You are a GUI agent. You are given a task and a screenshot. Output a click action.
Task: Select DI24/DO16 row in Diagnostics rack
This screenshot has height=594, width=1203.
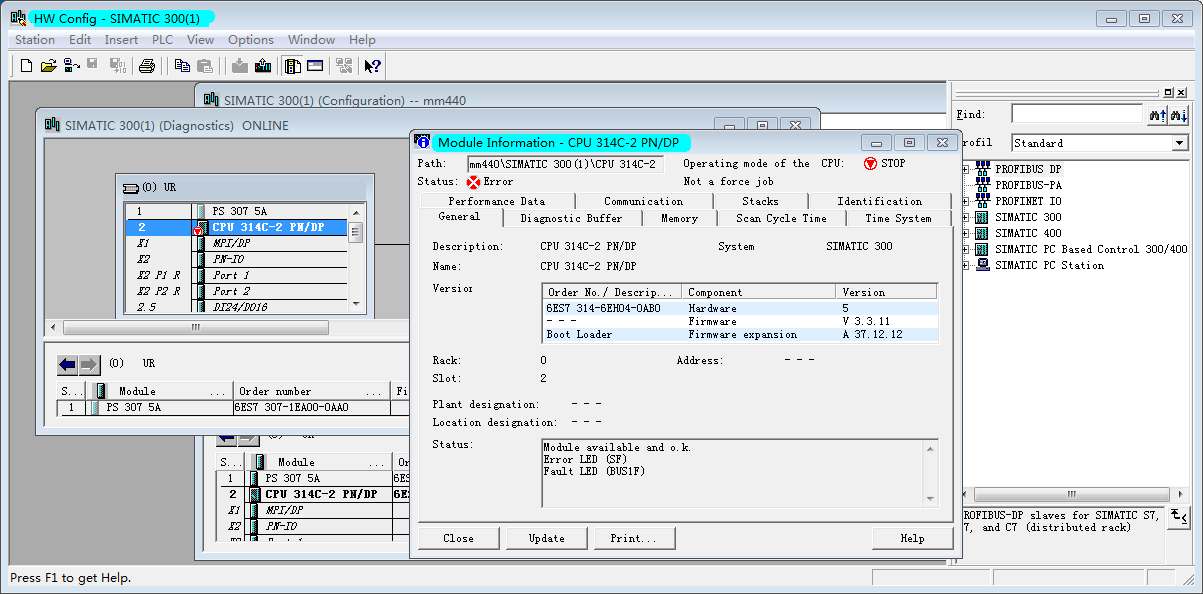(x=235, y=307)
